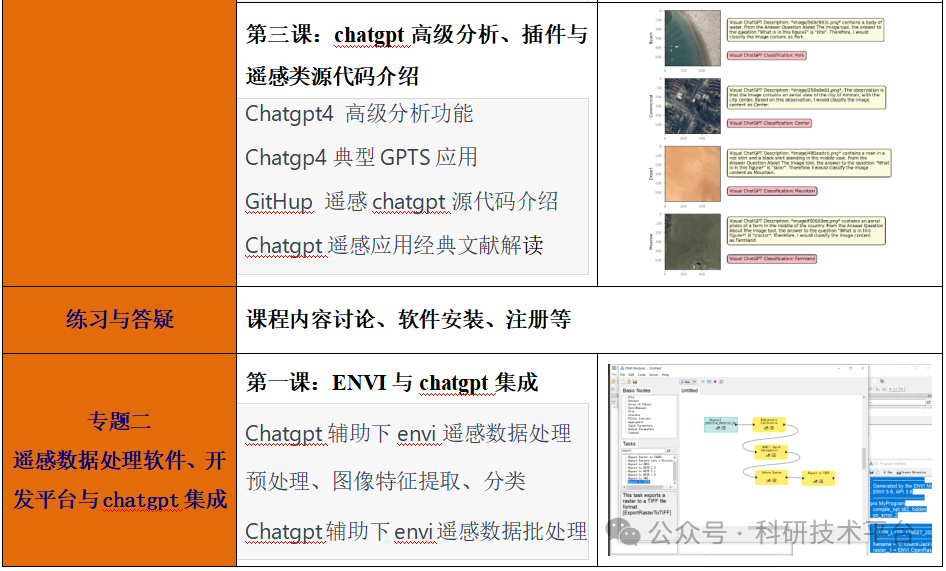
Task: Click the Tasks search field in ENVI Modeler
Action: click(x=643, y=450)
